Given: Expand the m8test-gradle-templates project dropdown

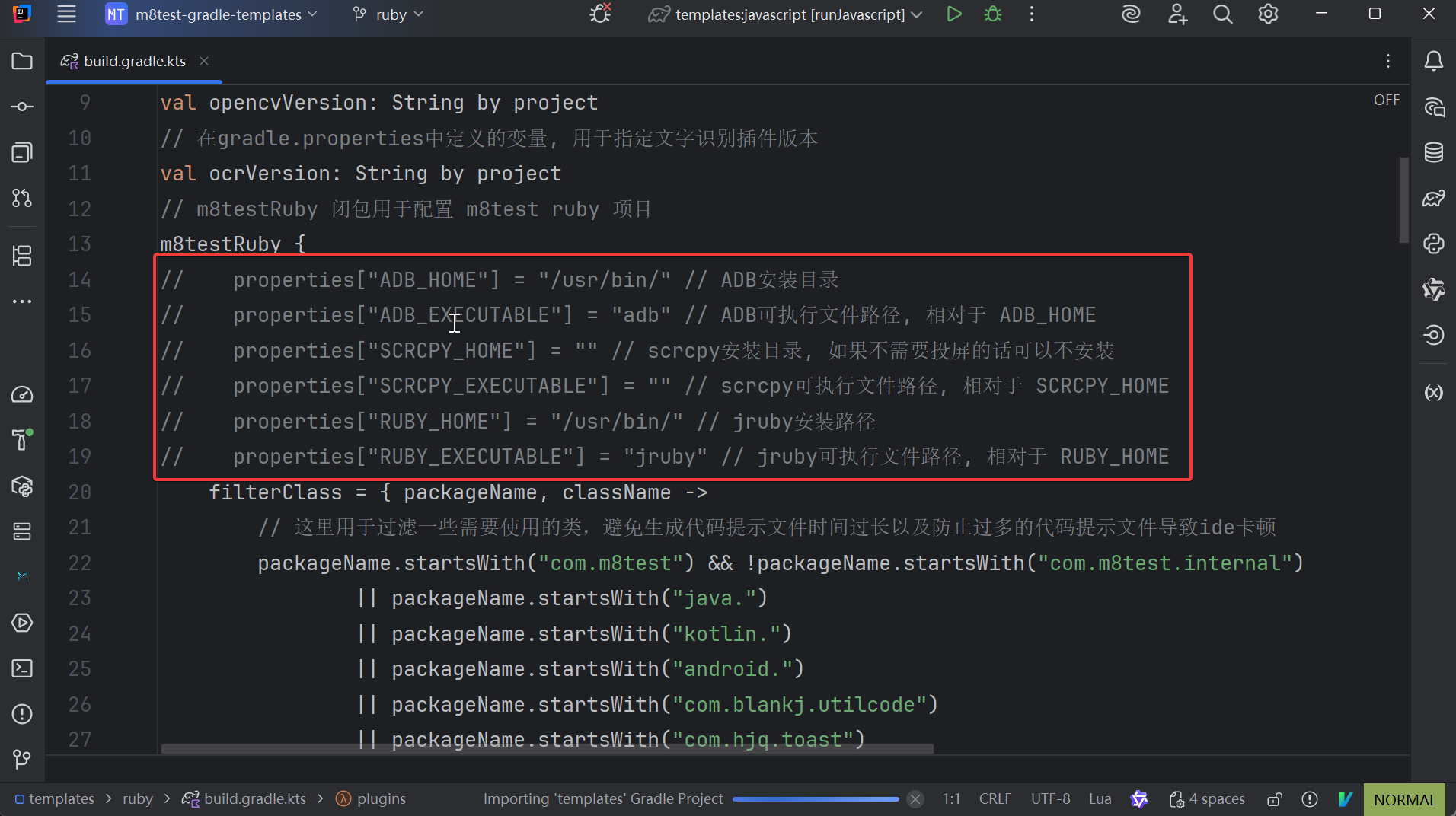Looking at the screenshot, I should 212,14.
